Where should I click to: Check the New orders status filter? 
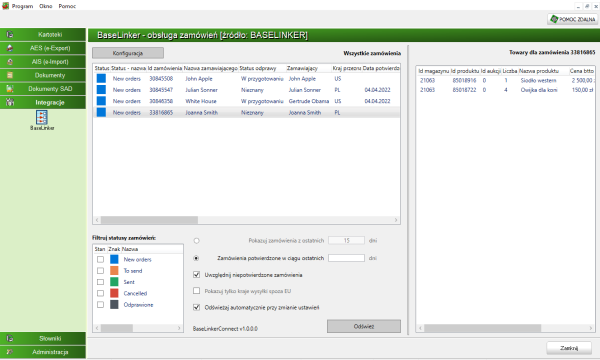(x=100, y=259)
